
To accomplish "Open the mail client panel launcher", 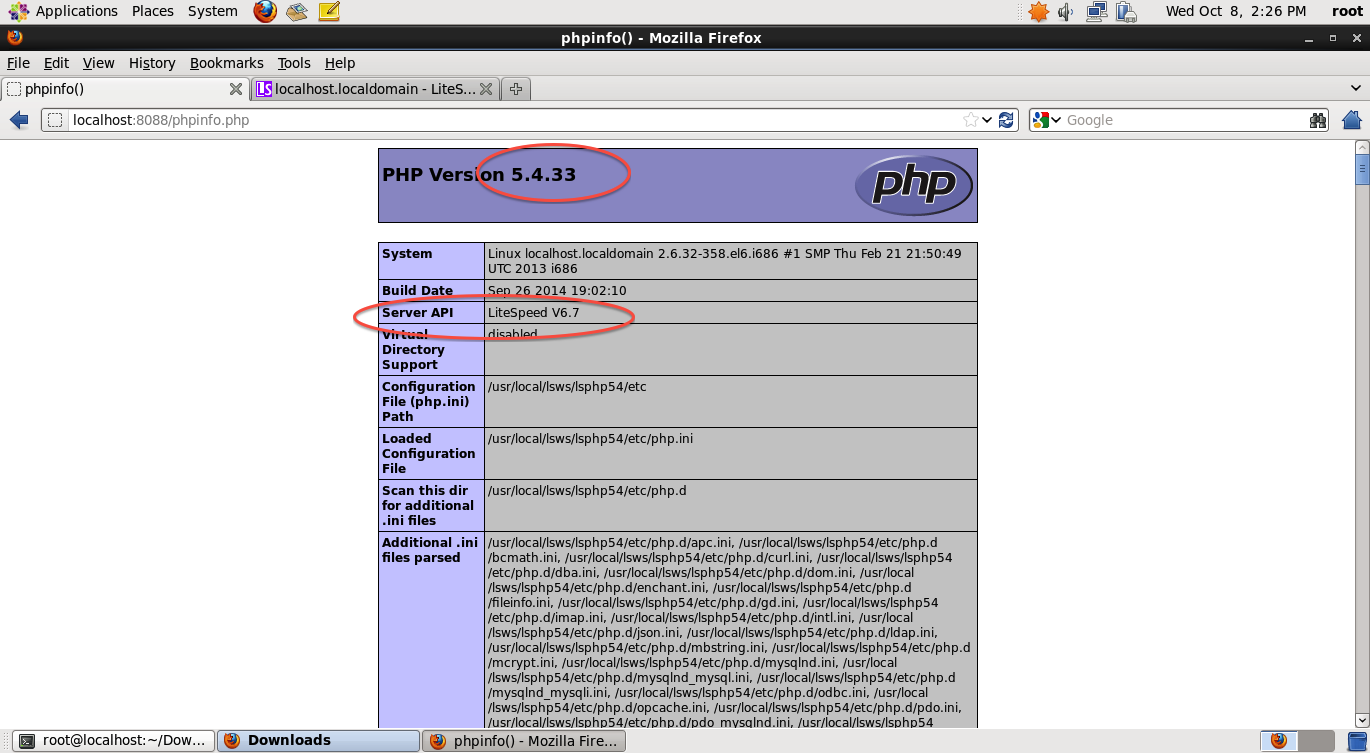I will point(296,12).
